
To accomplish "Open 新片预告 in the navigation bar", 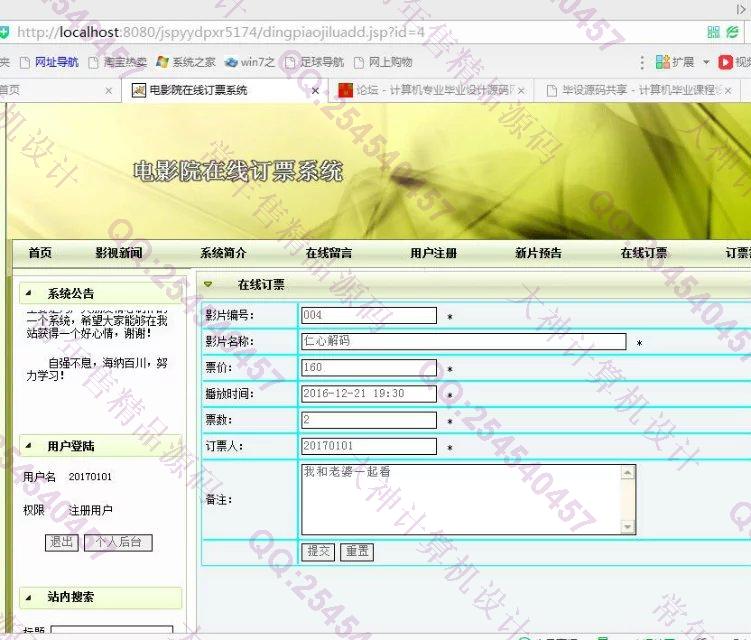I will [x=538, y=253].
